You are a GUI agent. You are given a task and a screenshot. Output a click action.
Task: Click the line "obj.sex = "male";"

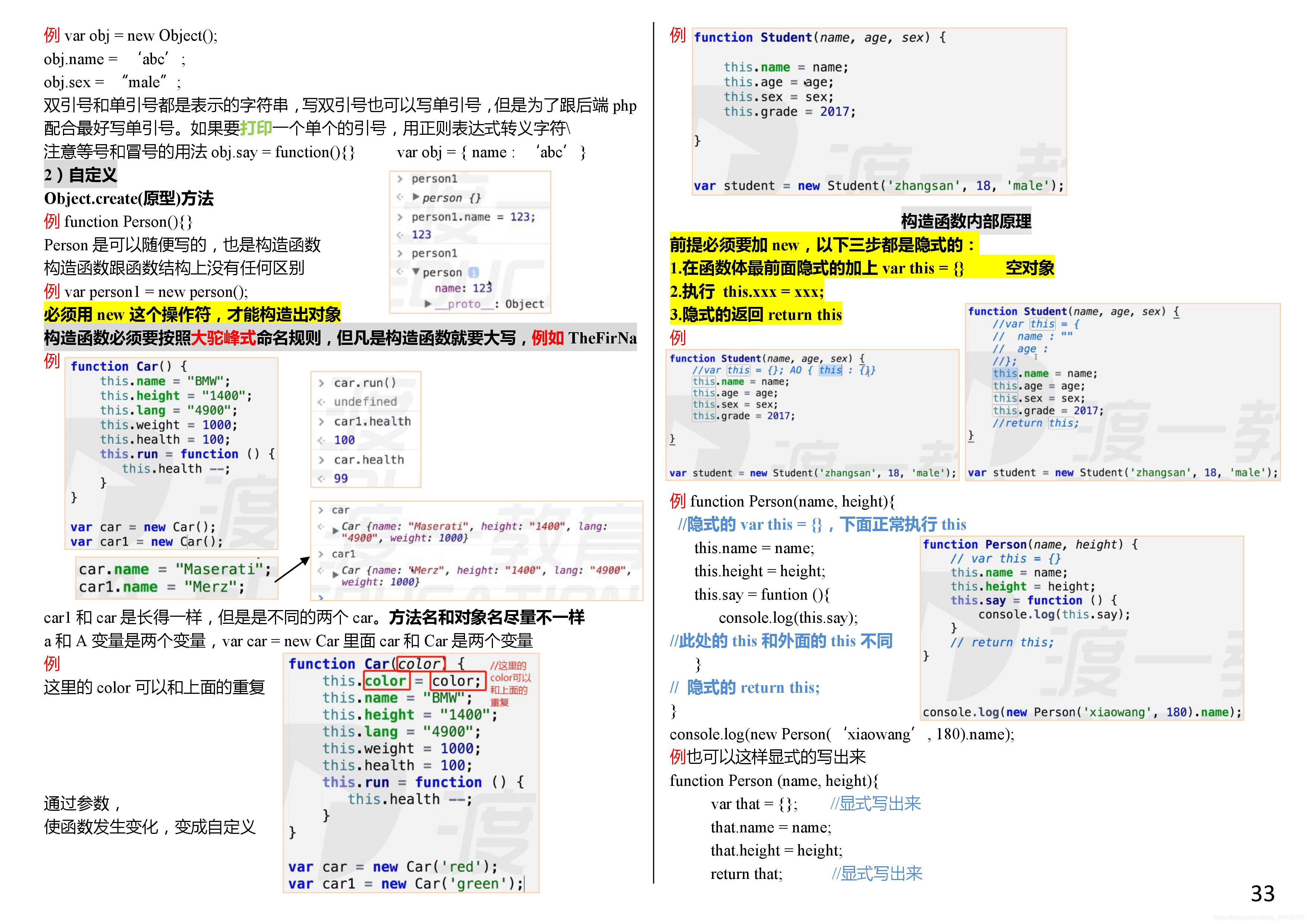112,82
